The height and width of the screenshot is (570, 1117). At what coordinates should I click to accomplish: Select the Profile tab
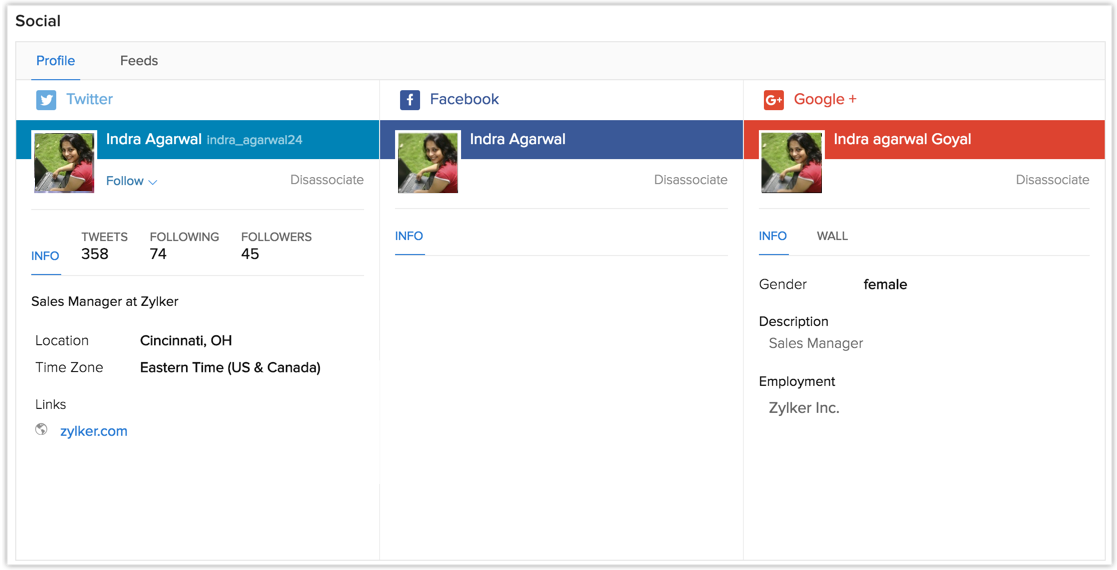(x=56, y=61)
